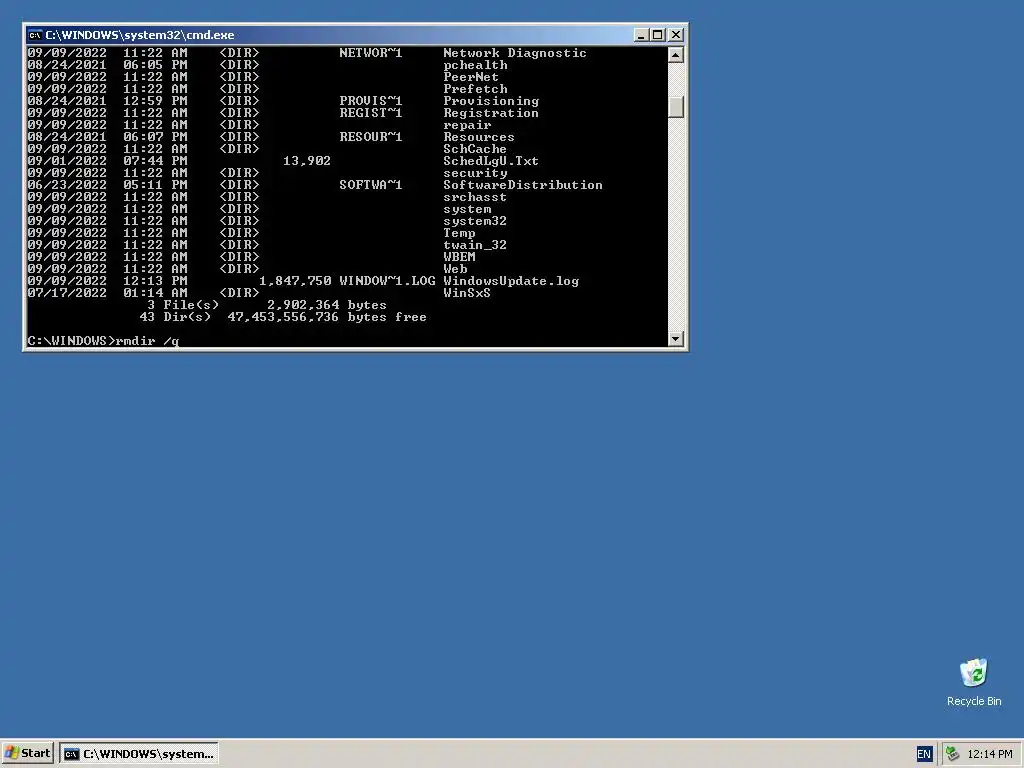Click the file size '13,902'
Viewport: 1024px width, 768px height.
(x=306, y=161)
